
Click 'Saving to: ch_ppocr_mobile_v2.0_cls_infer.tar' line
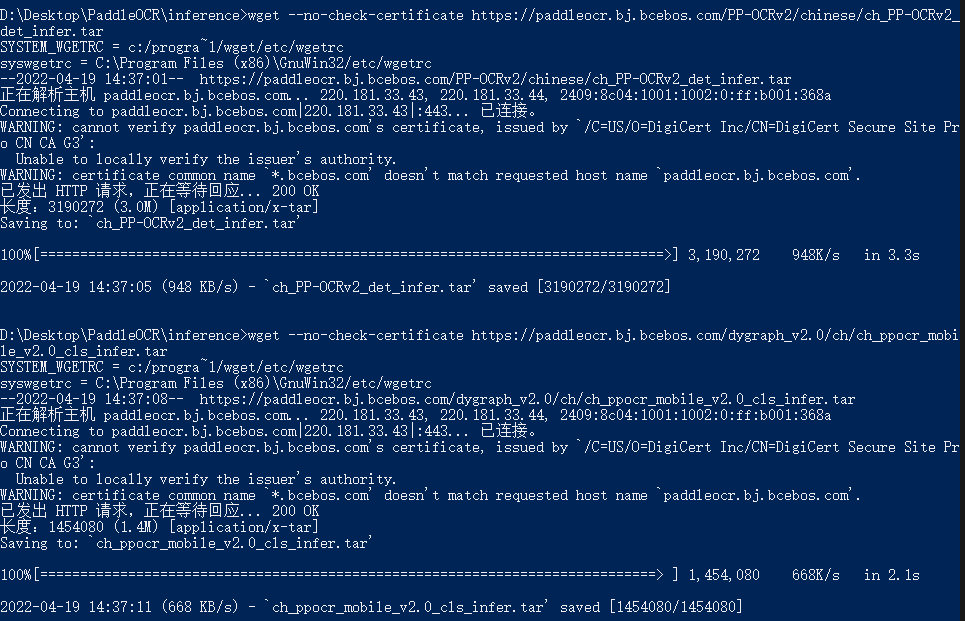[186, 543]
